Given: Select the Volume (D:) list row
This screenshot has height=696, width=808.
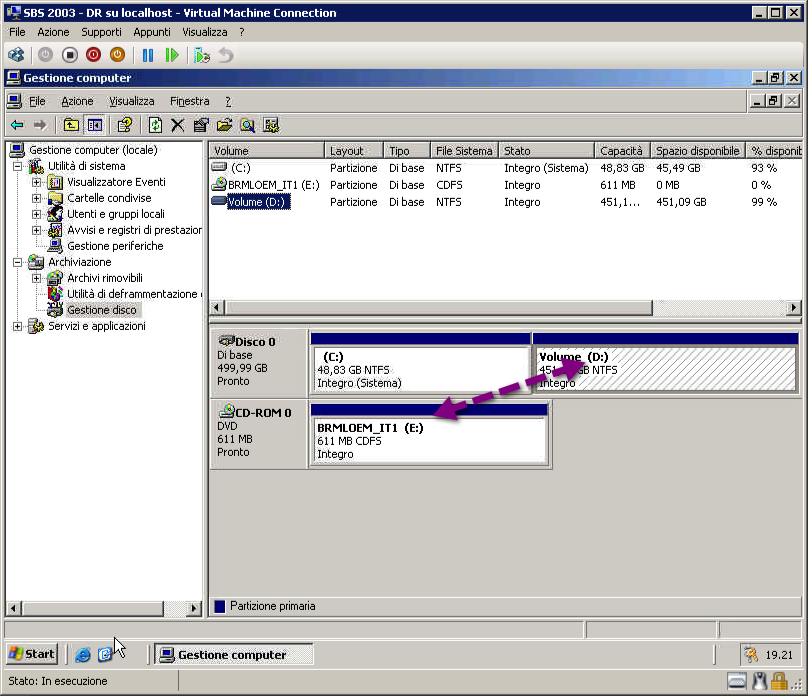Looking at the screenshot, I should click(x=505, y=202).
